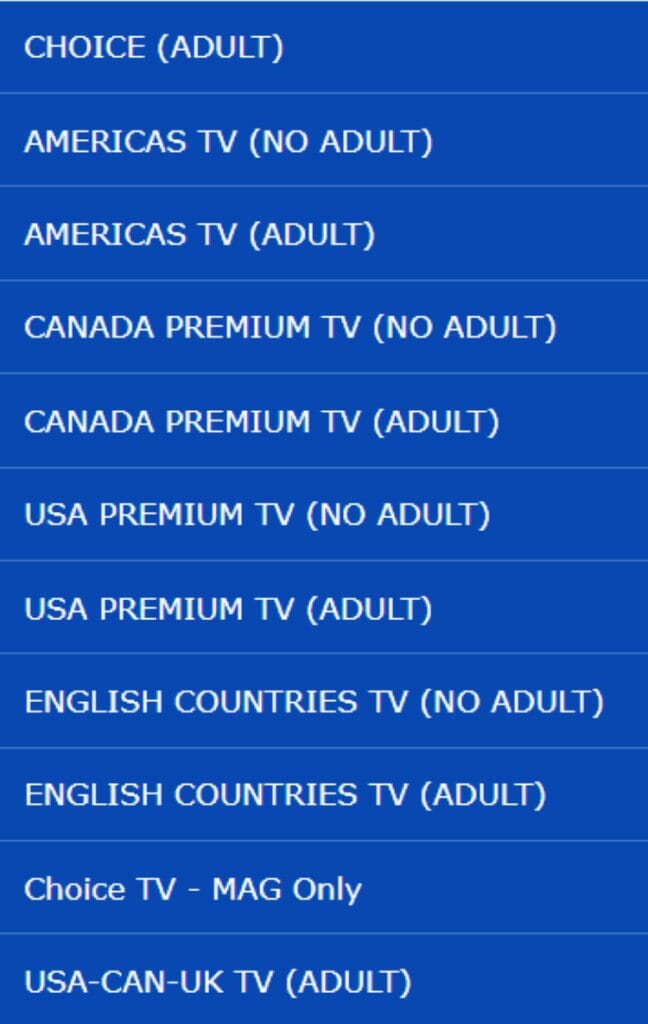
Task: Pick CANADA PREMIUM TV (NO ADULT)
Action: pos(324,327)
